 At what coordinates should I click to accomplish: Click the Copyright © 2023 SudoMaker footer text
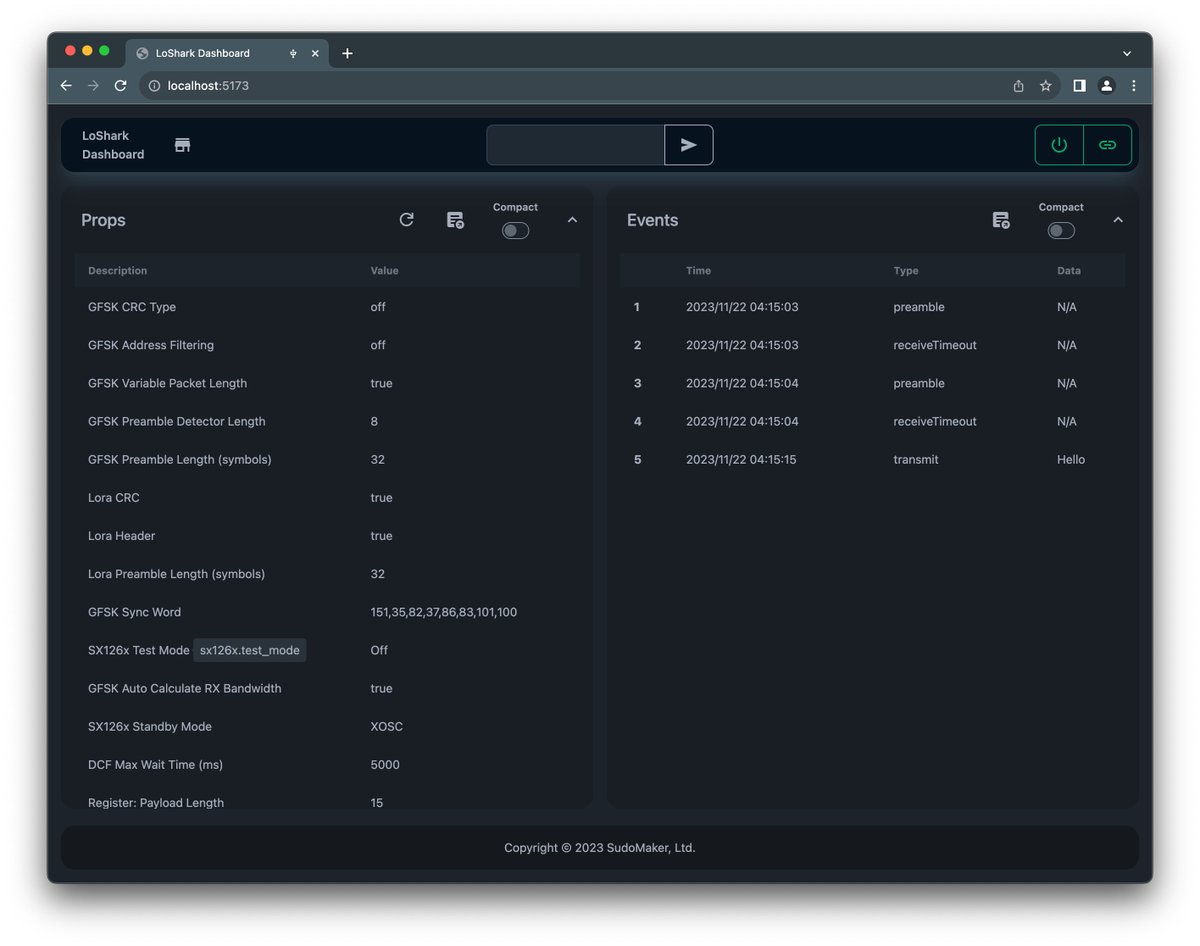tap(600, 848)
